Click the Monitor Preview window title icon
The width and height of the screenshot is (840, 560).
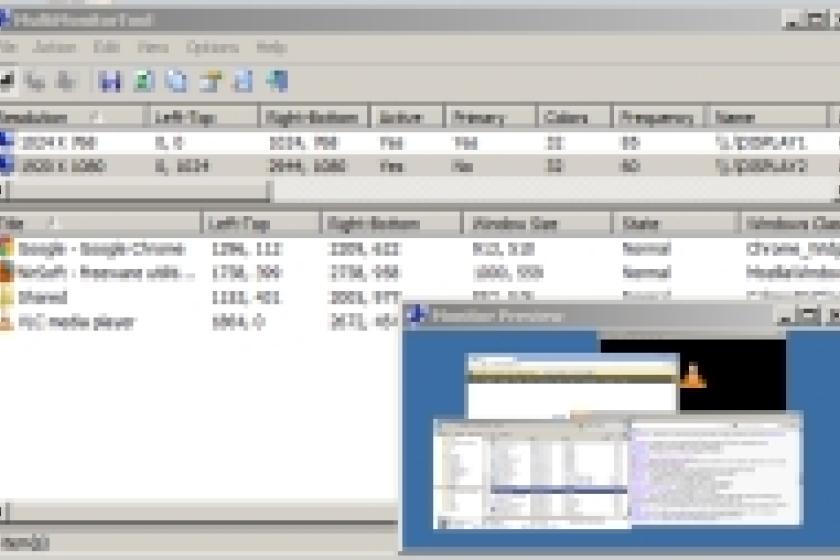[x=416, y=316]
